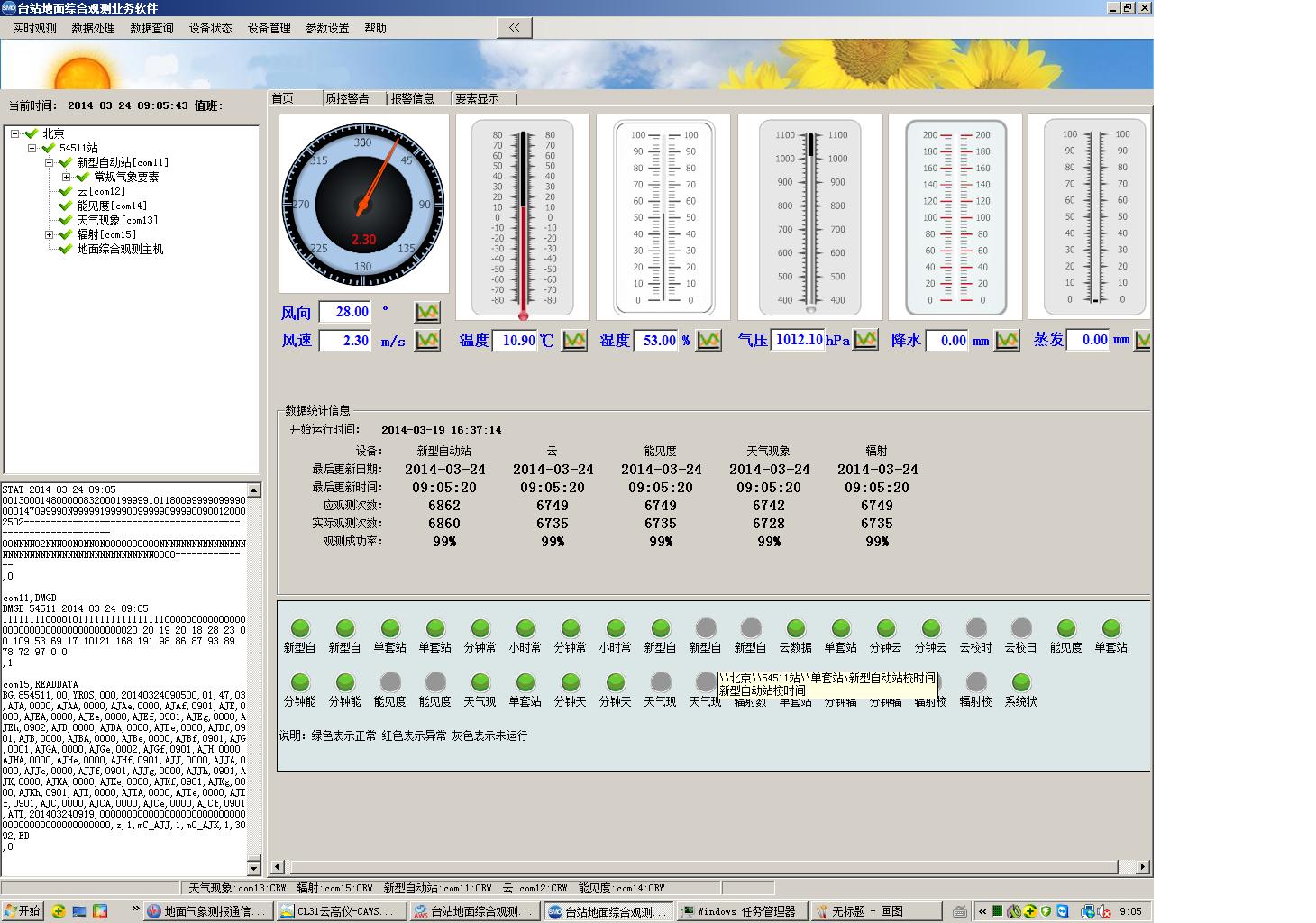This screenshot has width=1316, height=923.
Task: Open the 风速 wind speed chart icon
Action: coord(427,341)
